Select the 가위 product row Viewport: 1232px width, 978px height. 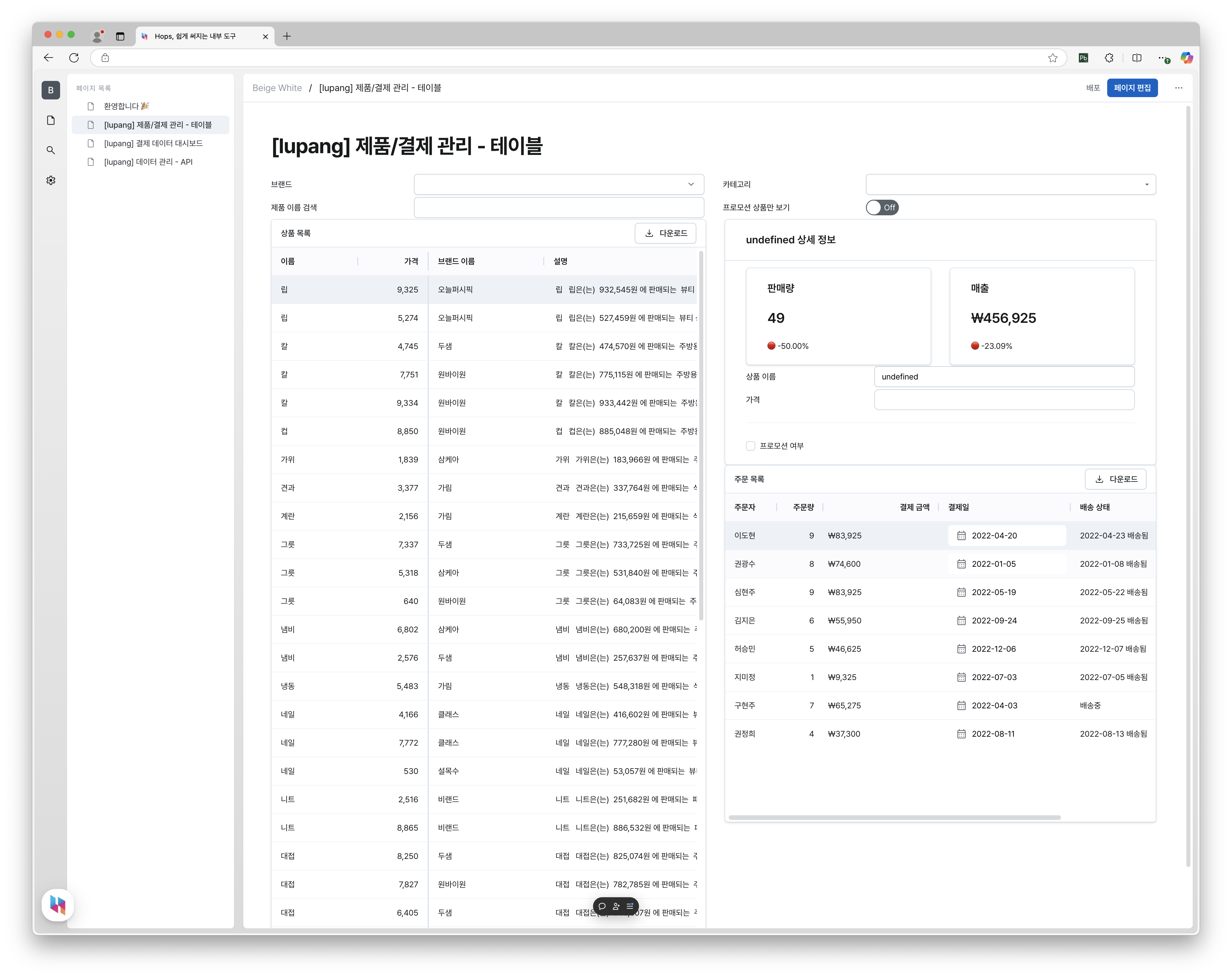484,460
